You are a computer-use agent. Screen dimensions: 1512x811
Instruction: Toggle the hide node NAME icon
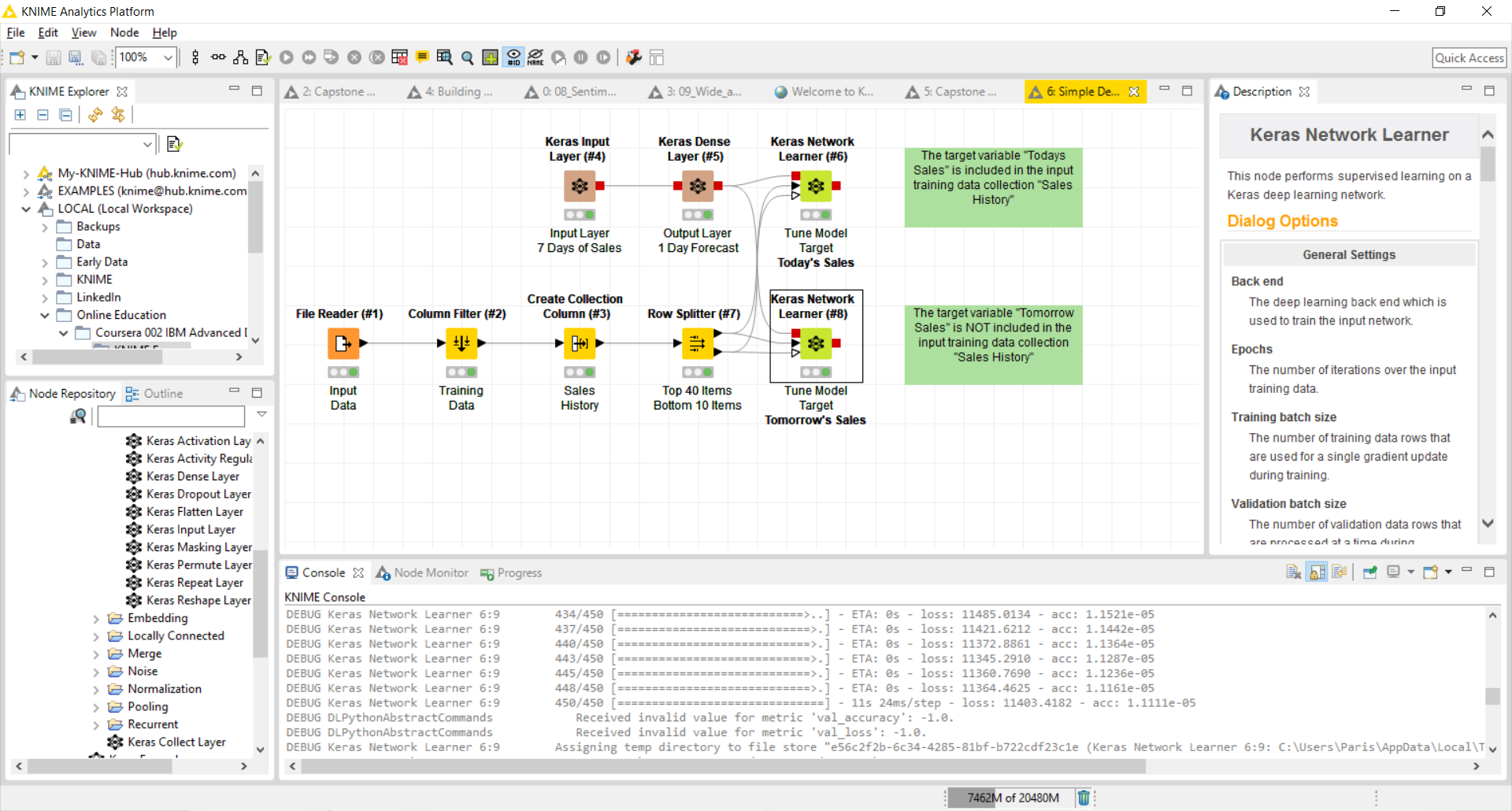(x=535, y=57)
